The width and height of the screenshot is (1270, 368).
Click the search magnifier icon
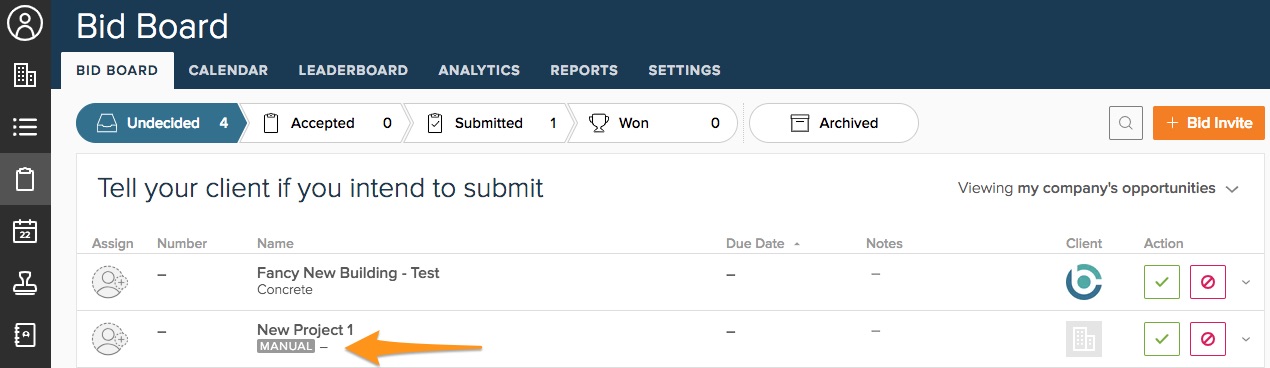coord(1126,123)
